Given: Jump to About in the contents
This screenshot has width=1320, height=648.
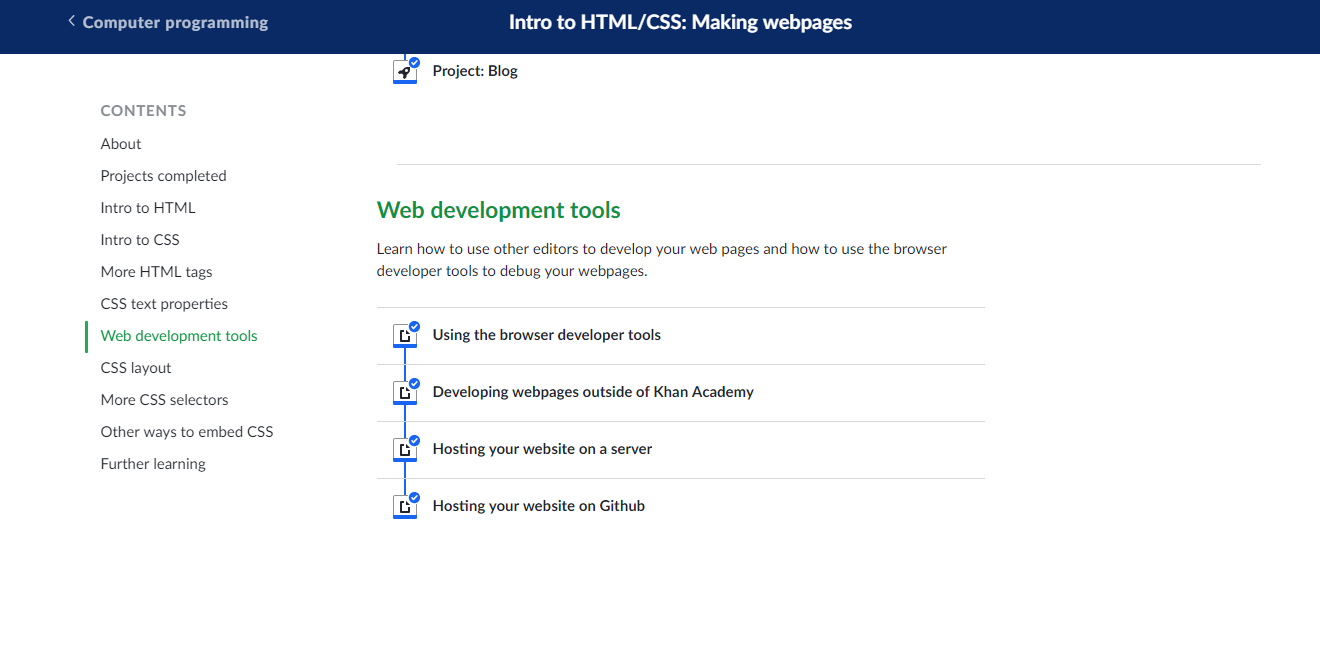Looking at the screenshot, I should click(x=121, y=144).
